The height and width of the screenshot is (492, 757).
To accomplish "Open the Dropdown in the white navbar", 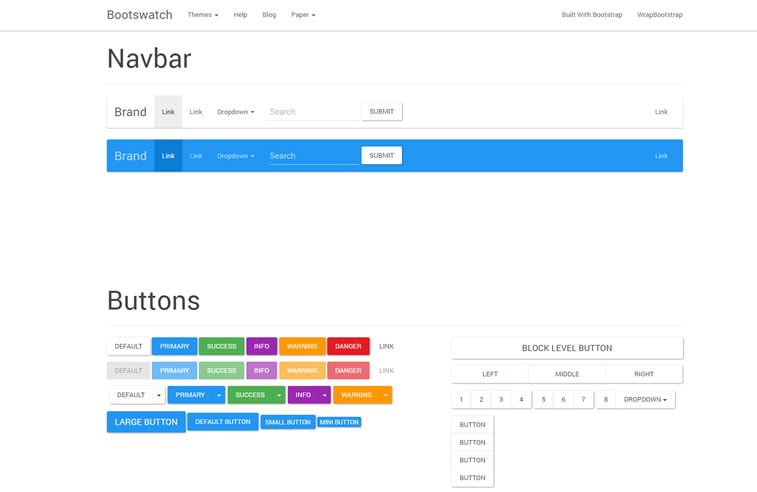I will pyautogui.click(x=235, y=112).
